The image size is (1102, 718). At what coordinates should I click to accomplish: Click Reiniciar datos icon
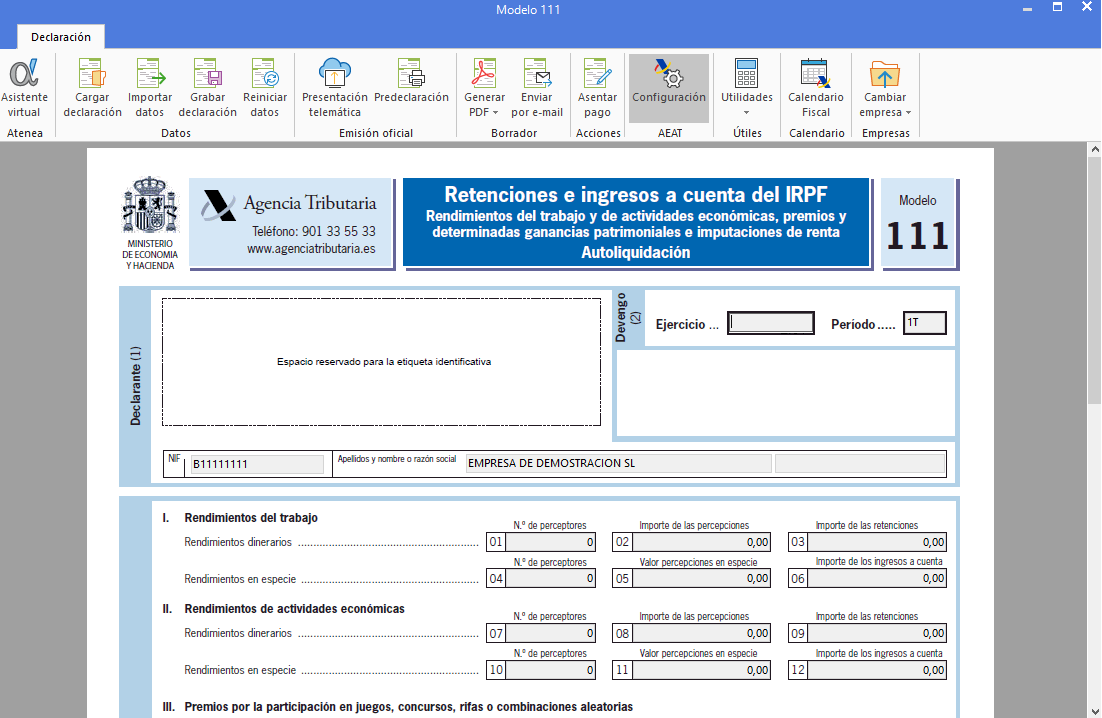click(265, 74)
